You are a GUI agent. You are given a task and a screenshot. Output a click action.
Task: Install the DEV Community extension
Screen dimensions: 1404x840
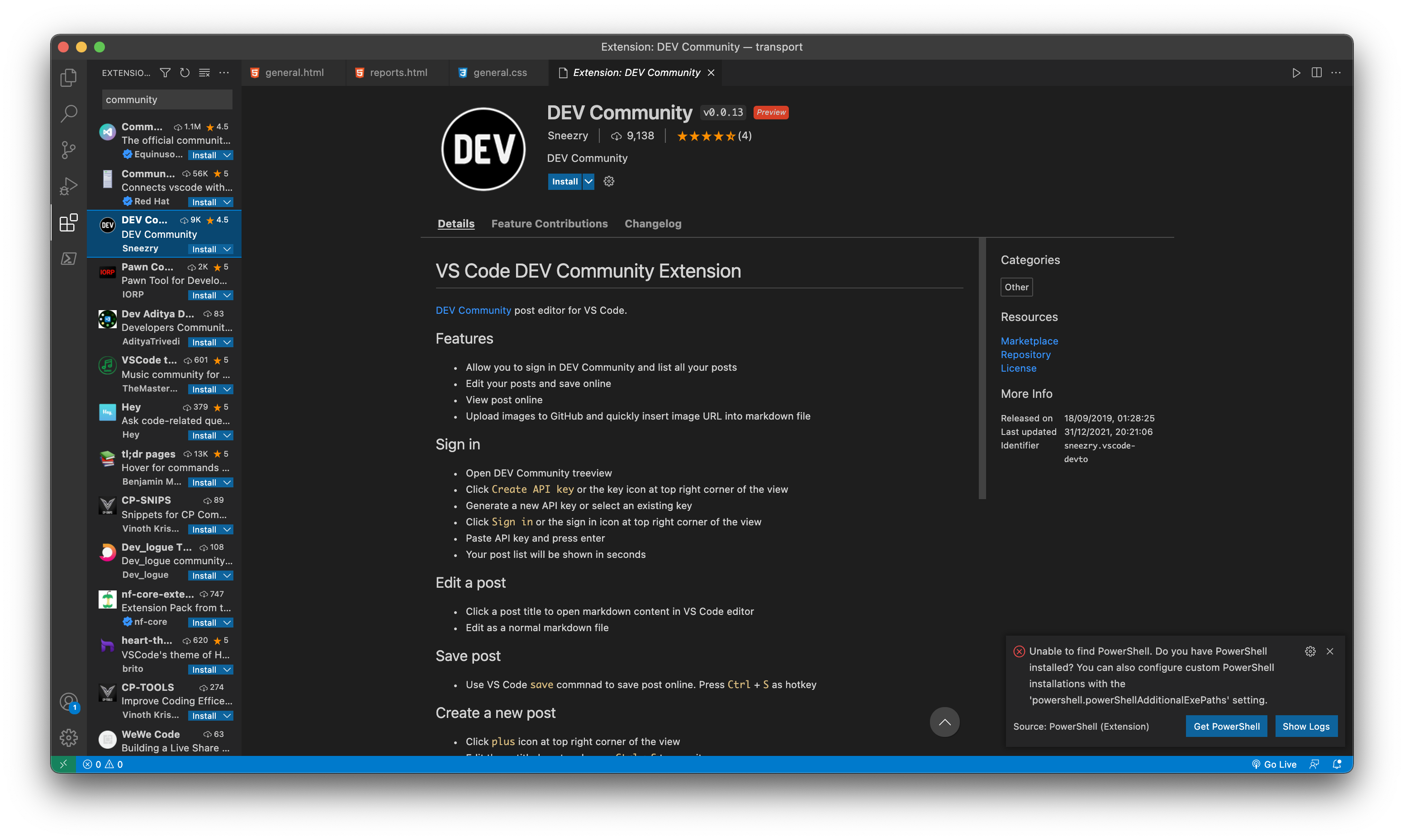(564, 181)
